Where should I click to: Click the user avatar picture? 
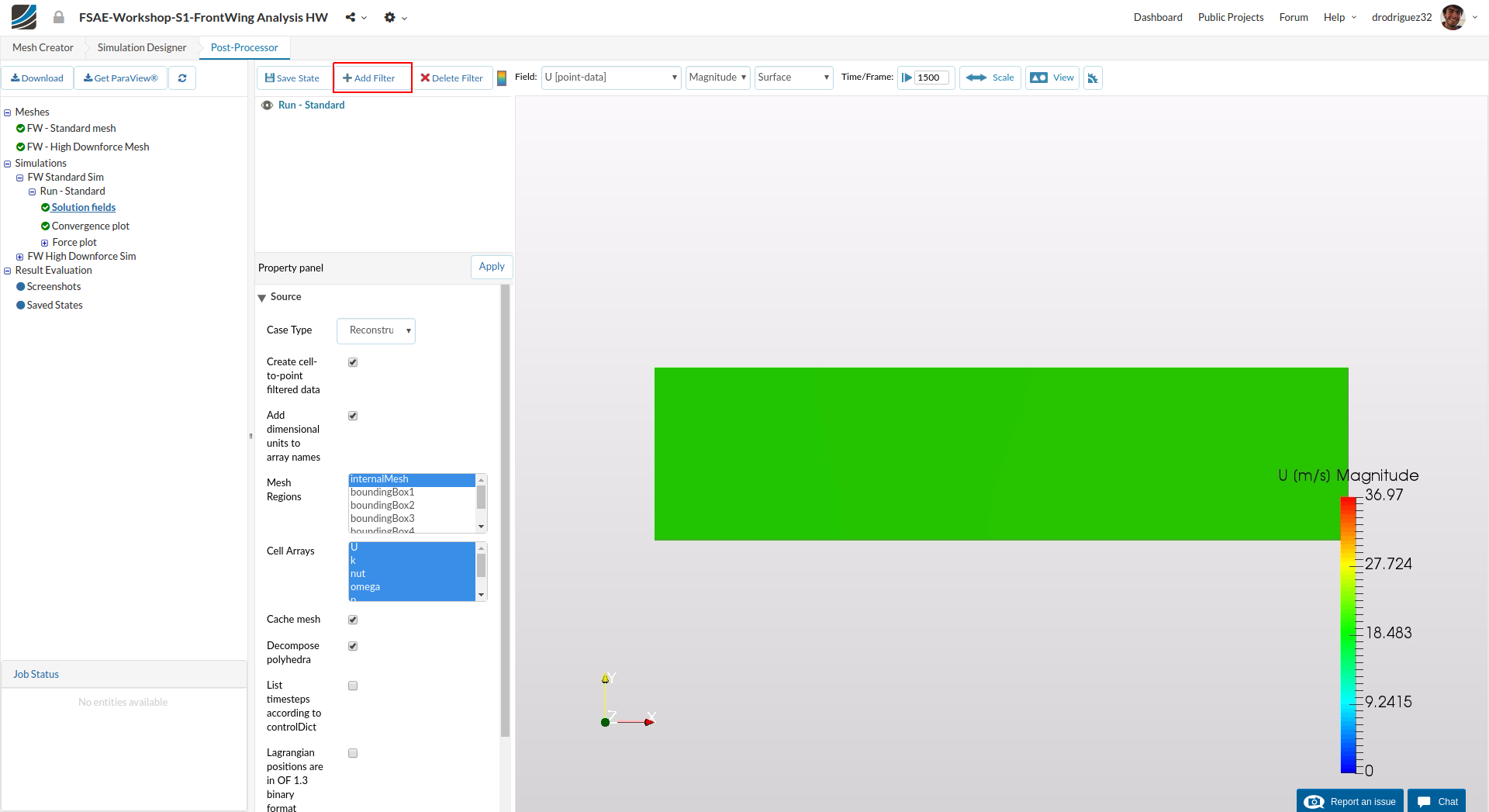coord(1453,17)
